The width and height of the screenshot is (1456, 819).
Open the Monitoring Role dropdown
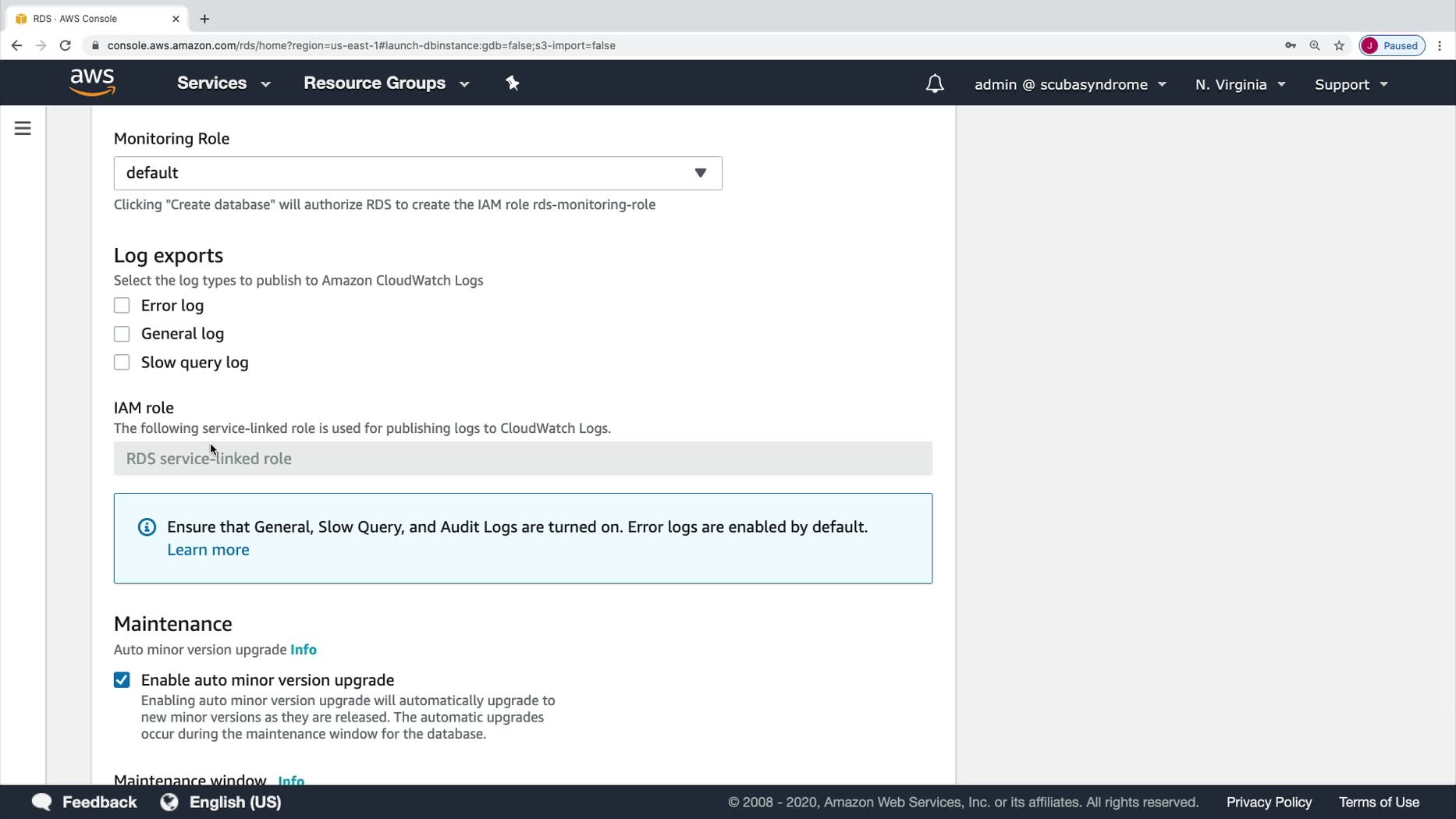tap(417, 173)
